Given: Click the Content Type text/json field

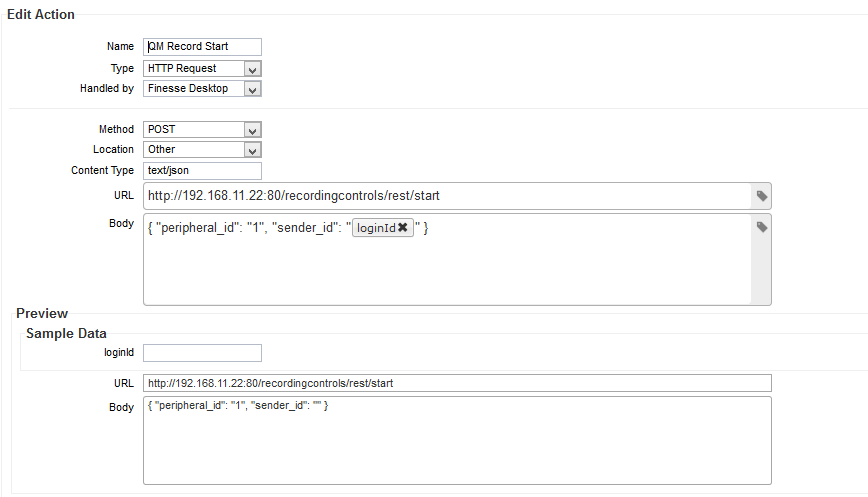Looking at the screenshot, I should coord(202,170).
